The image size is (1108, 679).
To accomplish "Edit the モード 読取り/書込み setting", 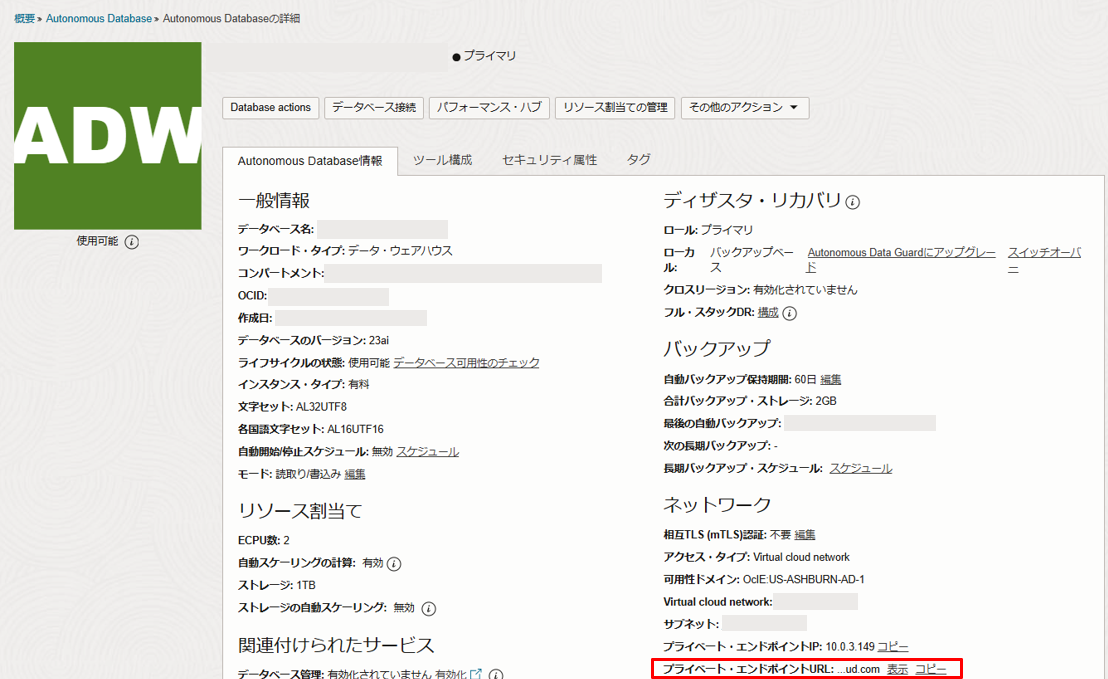I will coord(355,474).
